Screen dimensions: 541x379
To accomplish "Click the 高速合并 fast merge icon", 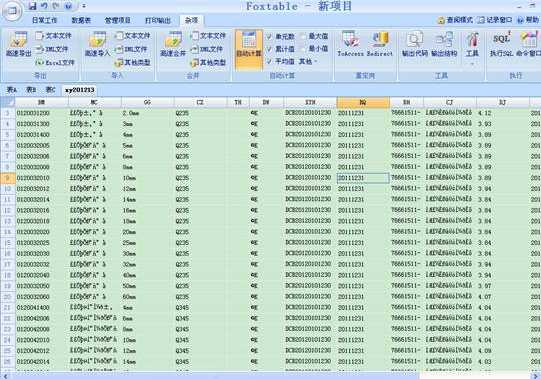I will (x=173, y=44).
